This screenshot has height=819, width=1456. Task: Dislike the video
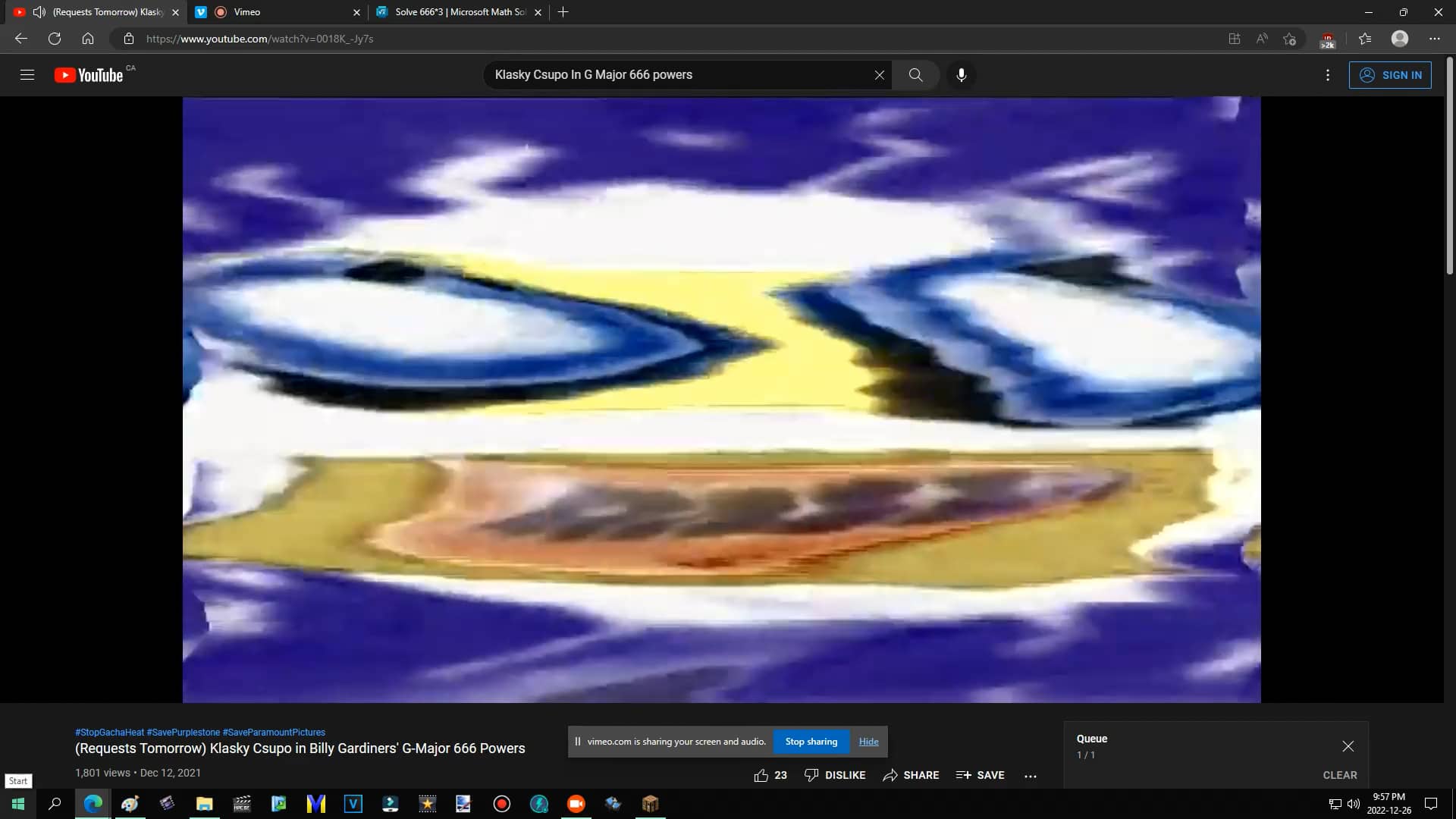[x=835, y=774]
